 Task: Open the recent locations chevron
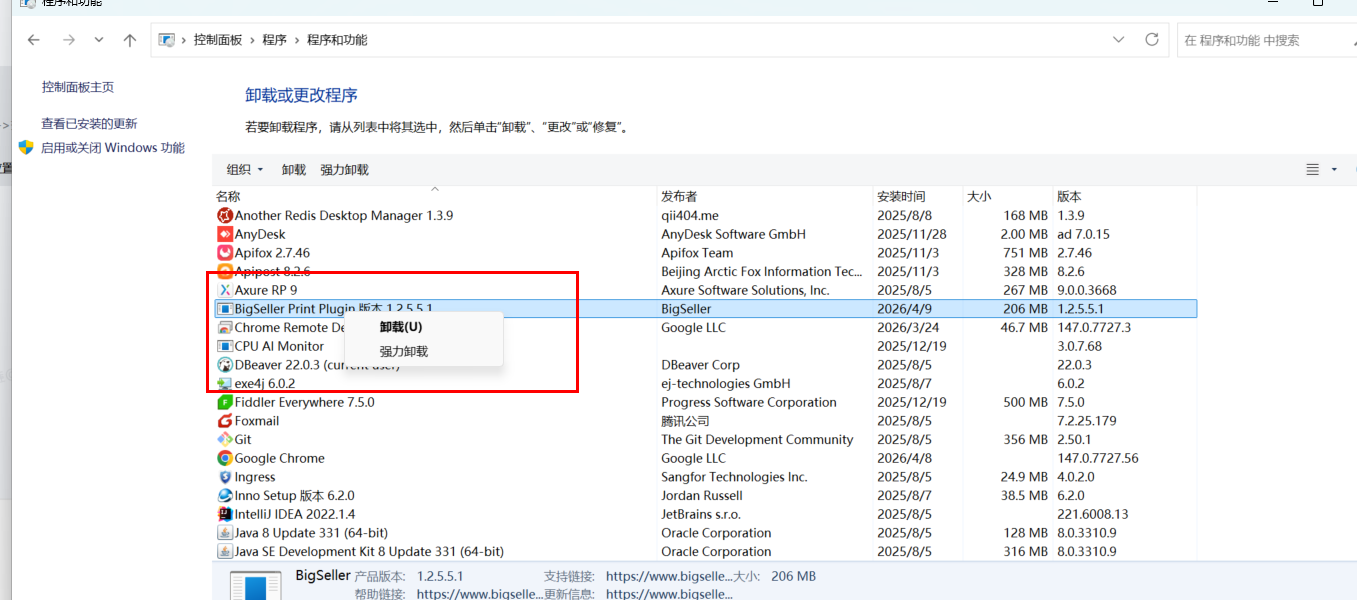coord(98,40)
